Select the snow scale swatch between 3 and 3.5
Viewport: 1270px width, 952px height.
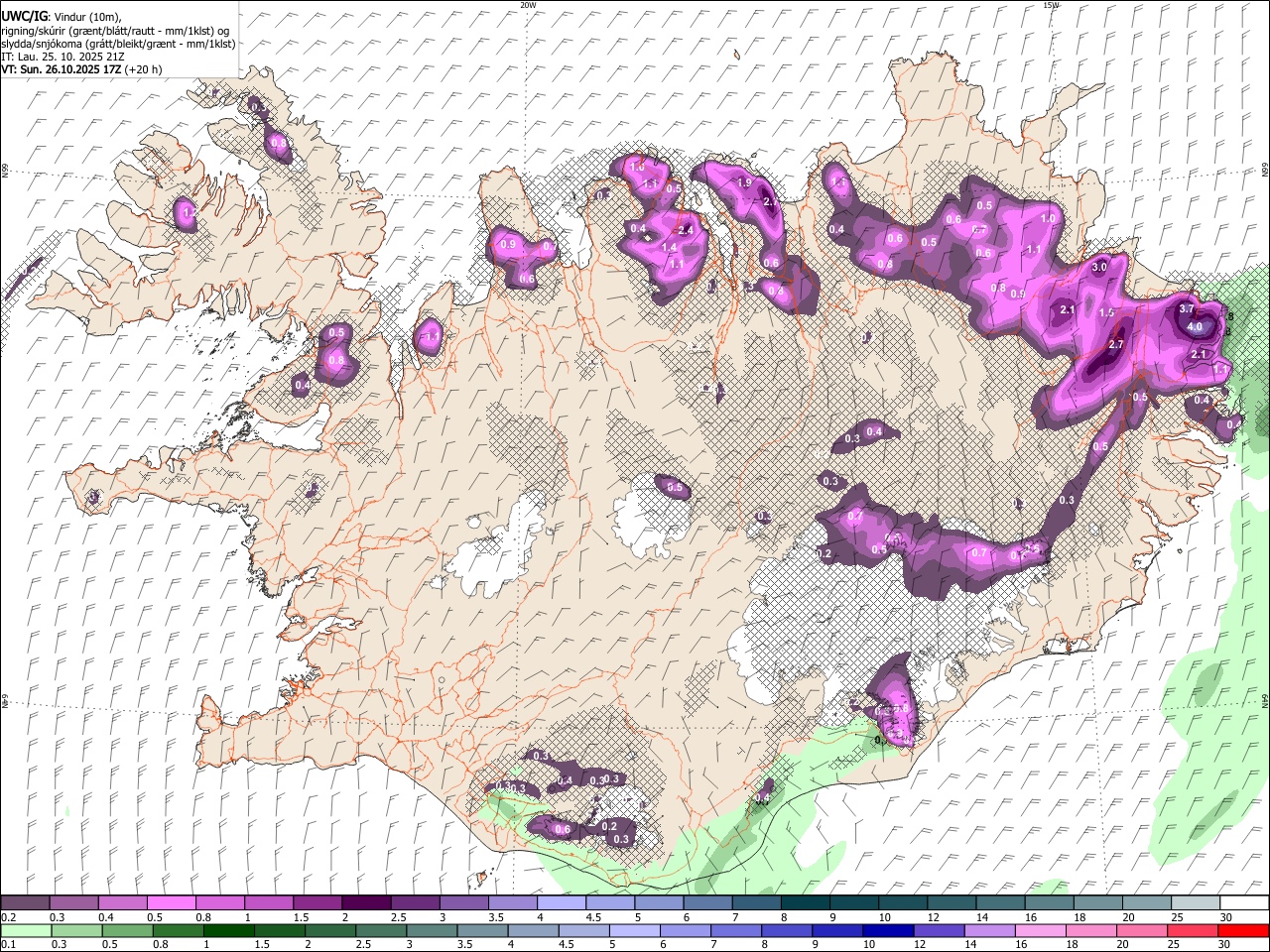click(x=463, y=903)
